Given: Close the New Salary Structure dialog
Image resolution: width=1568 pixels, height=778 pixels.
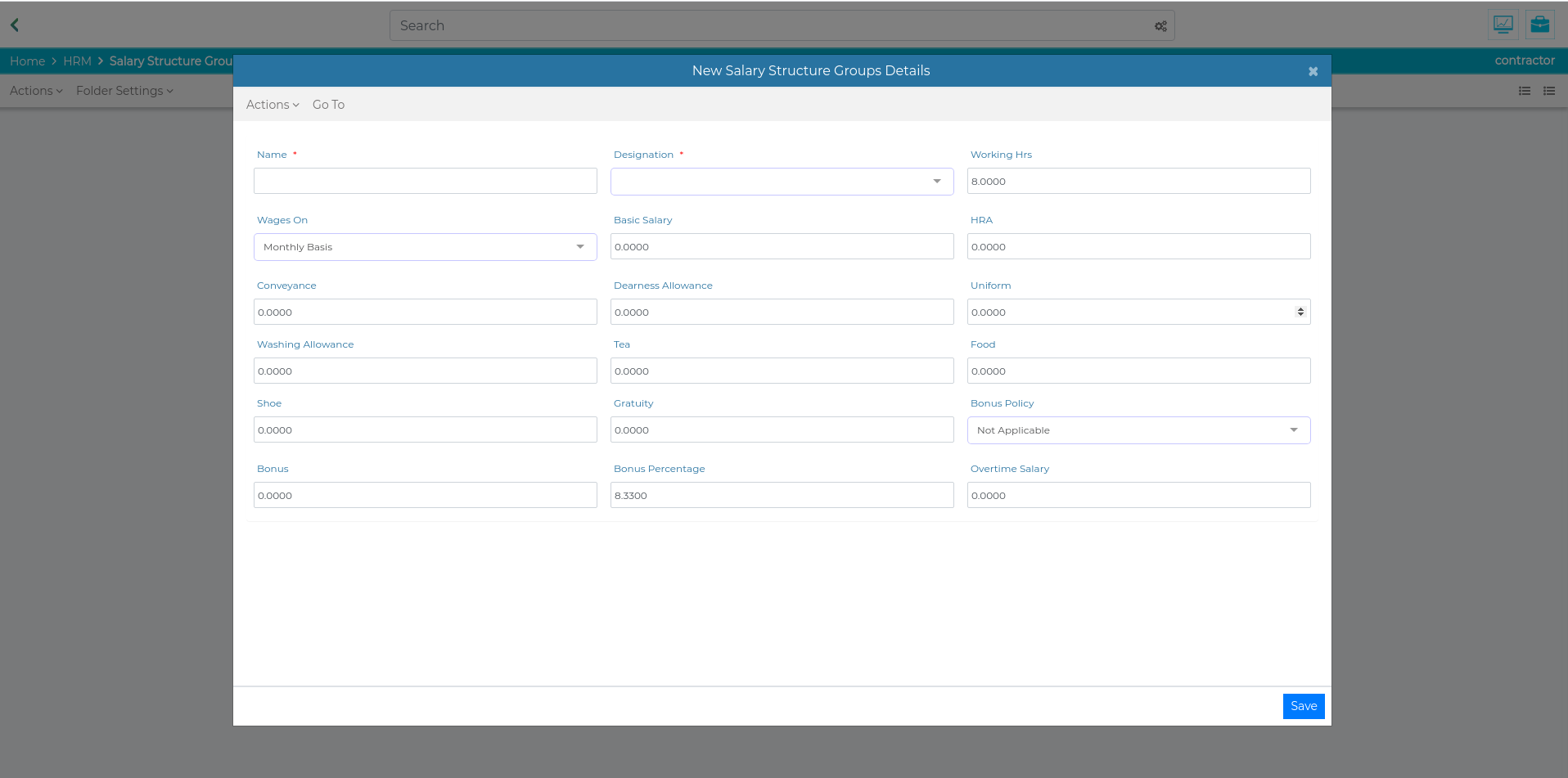Looking at the screenshot, I should point(1313,71).
